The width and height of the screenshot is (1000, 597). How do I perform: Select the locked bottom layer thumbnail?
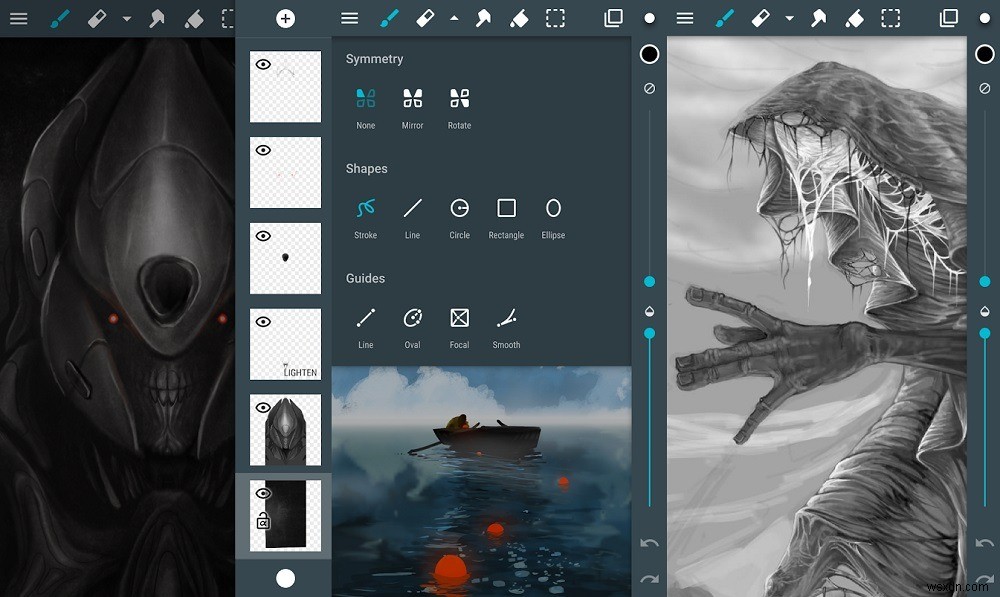point(290,515)
